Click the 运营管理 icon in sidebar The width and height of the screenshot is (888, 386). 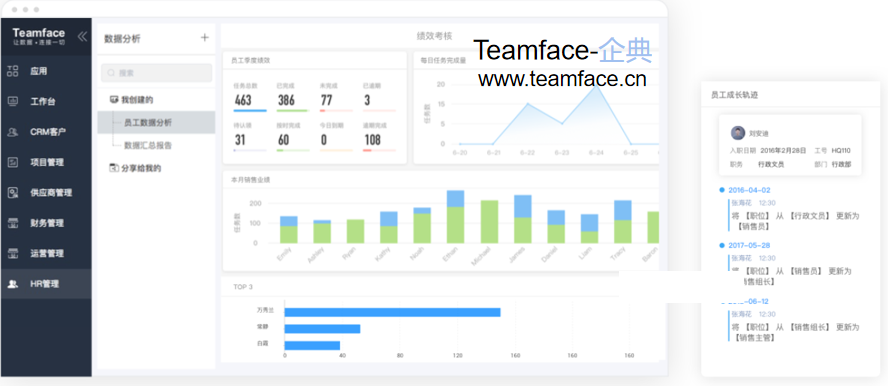pos(12,254)
